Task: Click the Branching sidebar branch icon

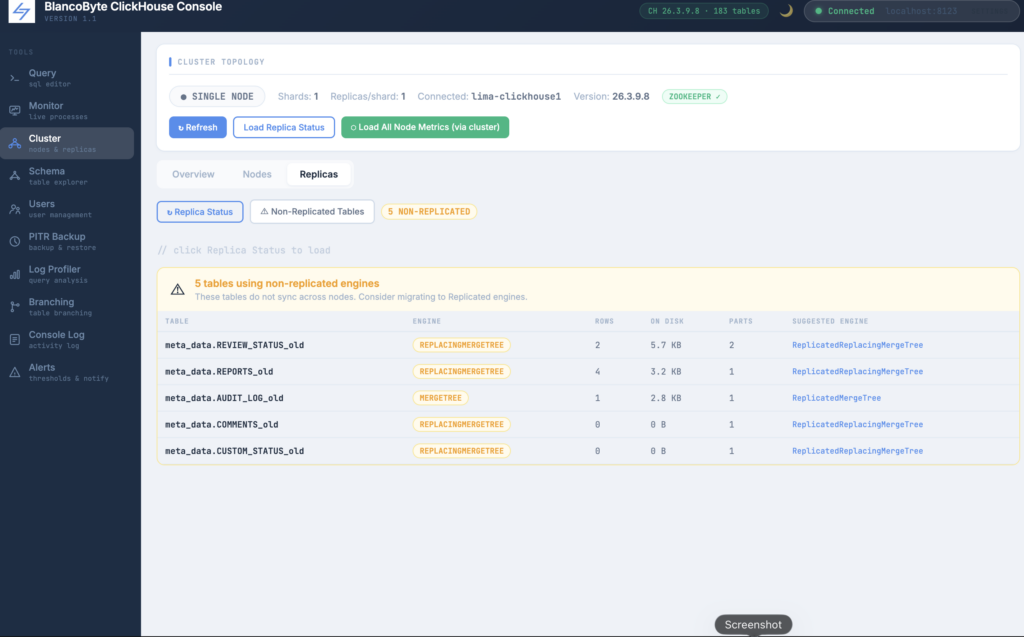Action: [14, 307]
